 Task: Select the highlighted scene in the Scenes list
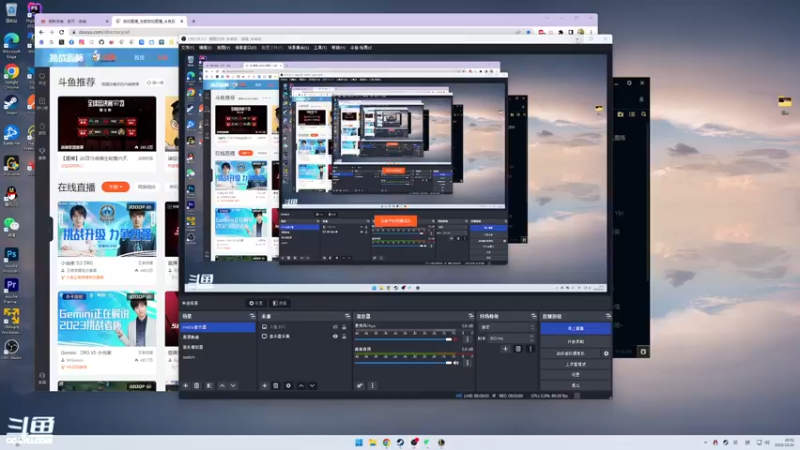point(218,327)
